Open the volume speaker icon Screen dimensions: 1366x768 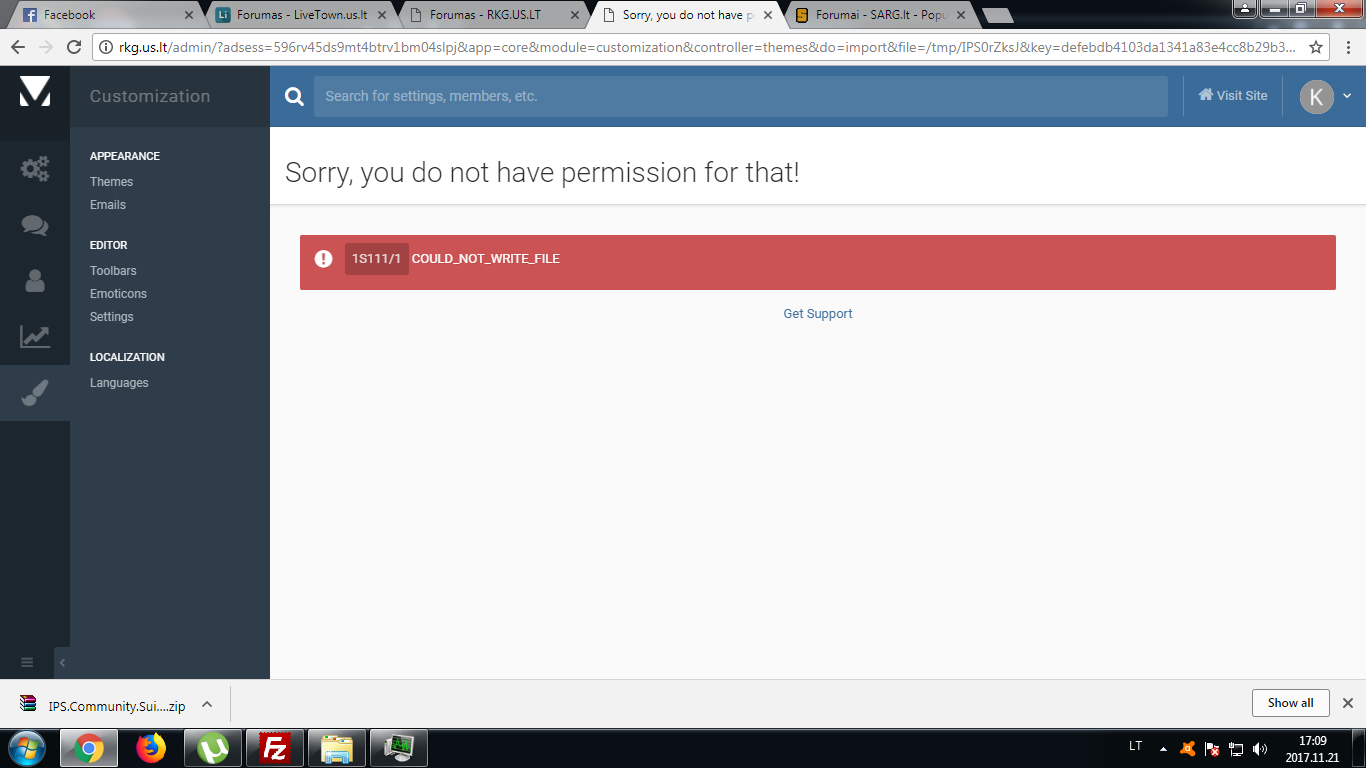tap(1260, 748)
